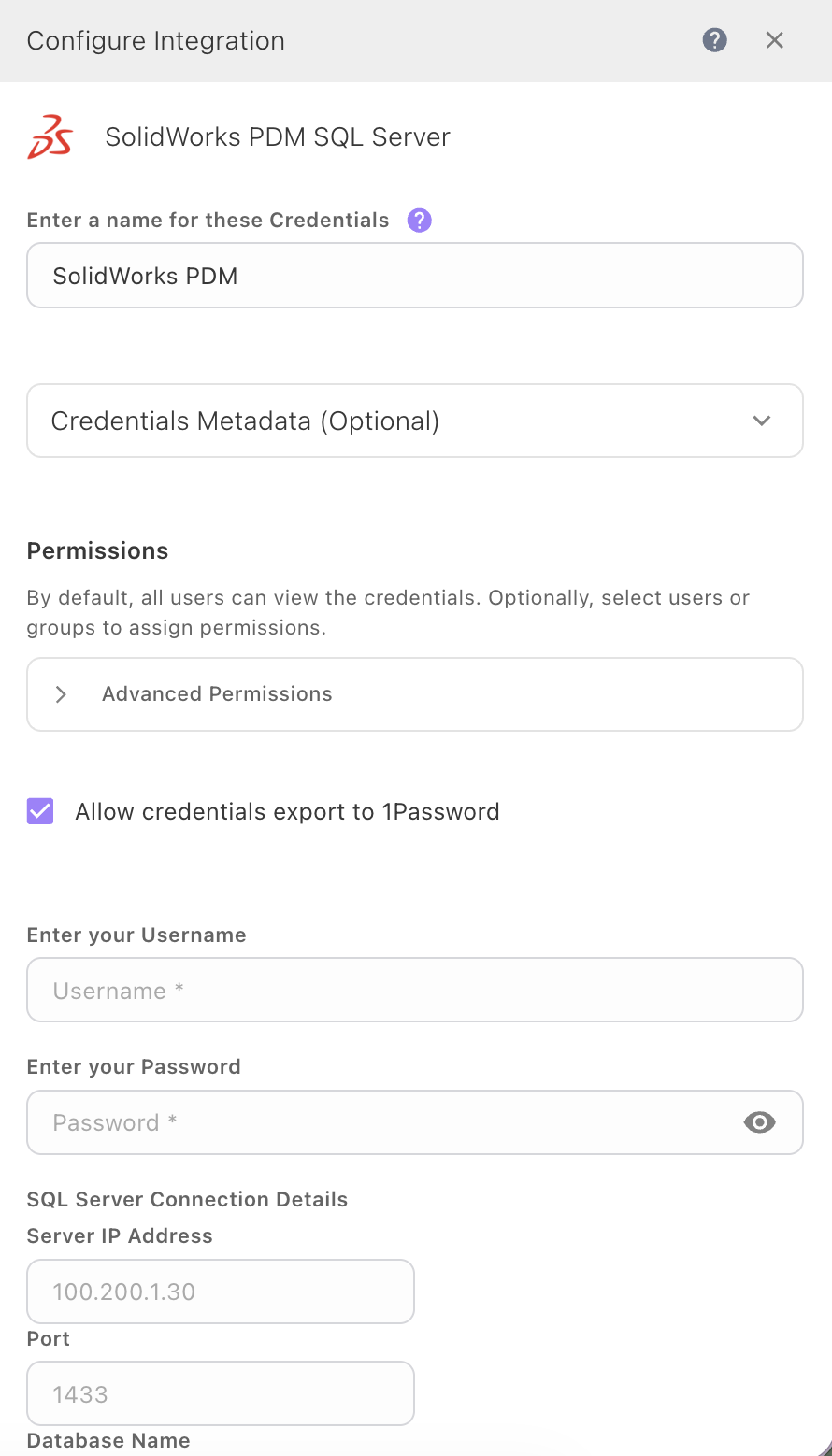
Task: Click the Server IP Address field
Action: 221,1292
